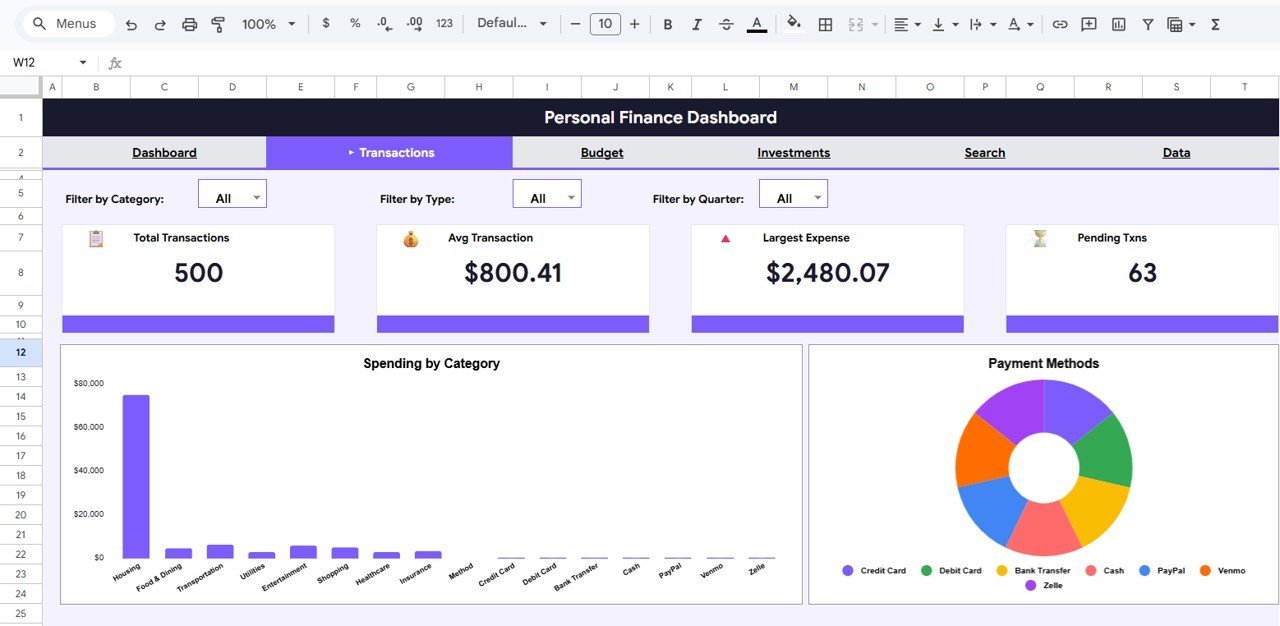Apply the Decrease decimal places icon
1280x626 pixels.
click(x=384, y=23)
